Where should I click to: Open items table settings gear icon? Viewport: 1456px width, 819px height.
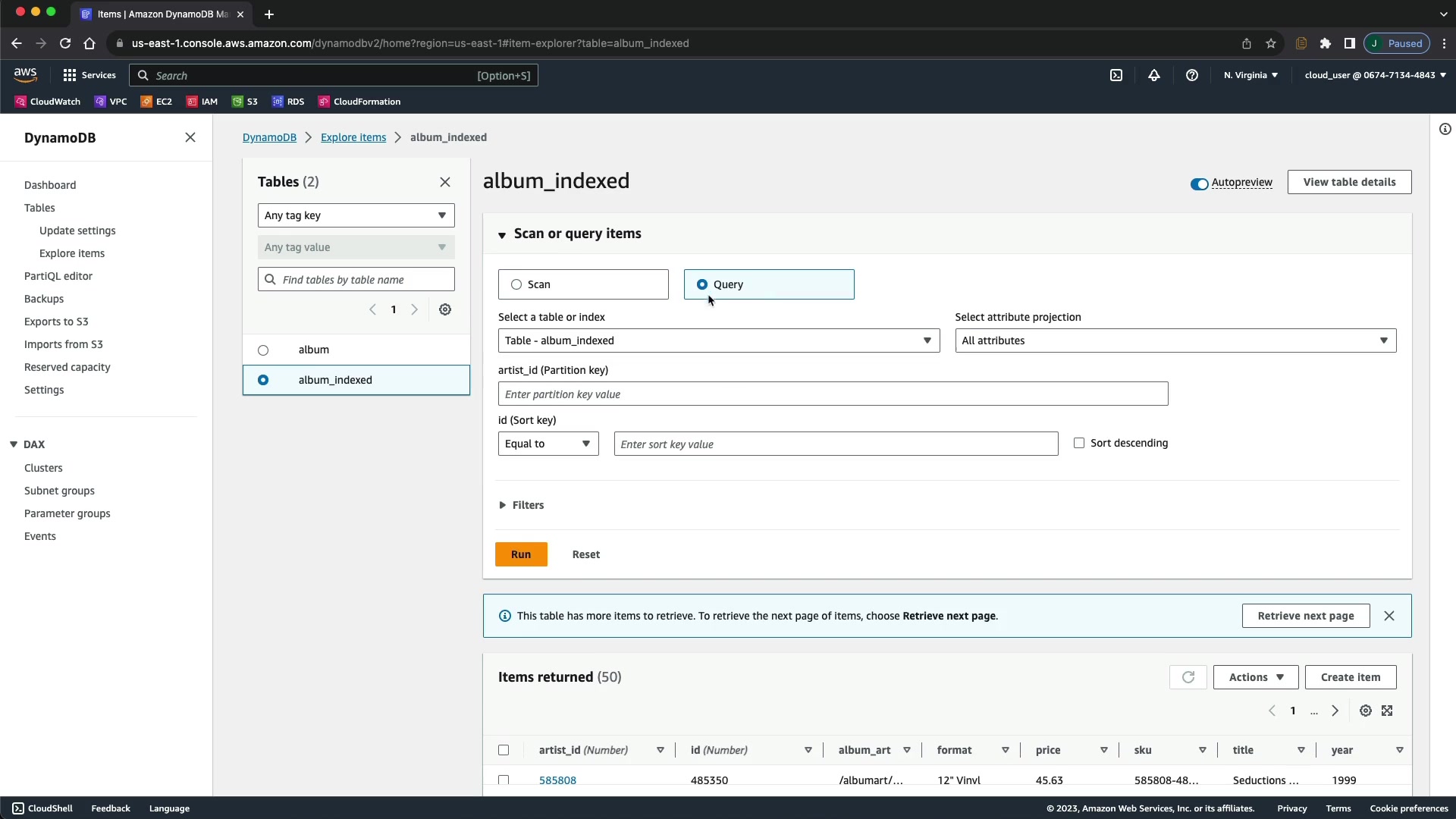[1366, 711]
